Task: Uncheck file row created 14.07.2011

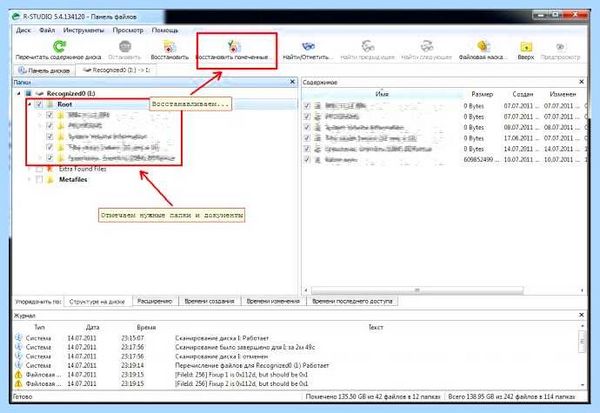Action: (307, 149)
